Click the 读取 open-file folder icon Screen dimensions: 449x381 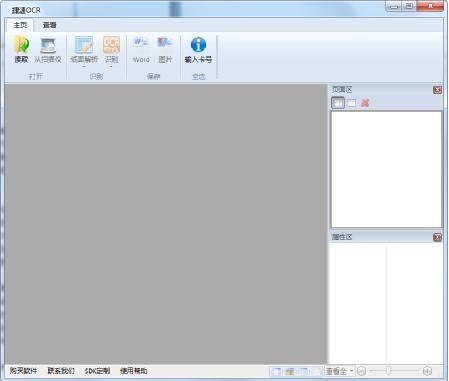21,45
